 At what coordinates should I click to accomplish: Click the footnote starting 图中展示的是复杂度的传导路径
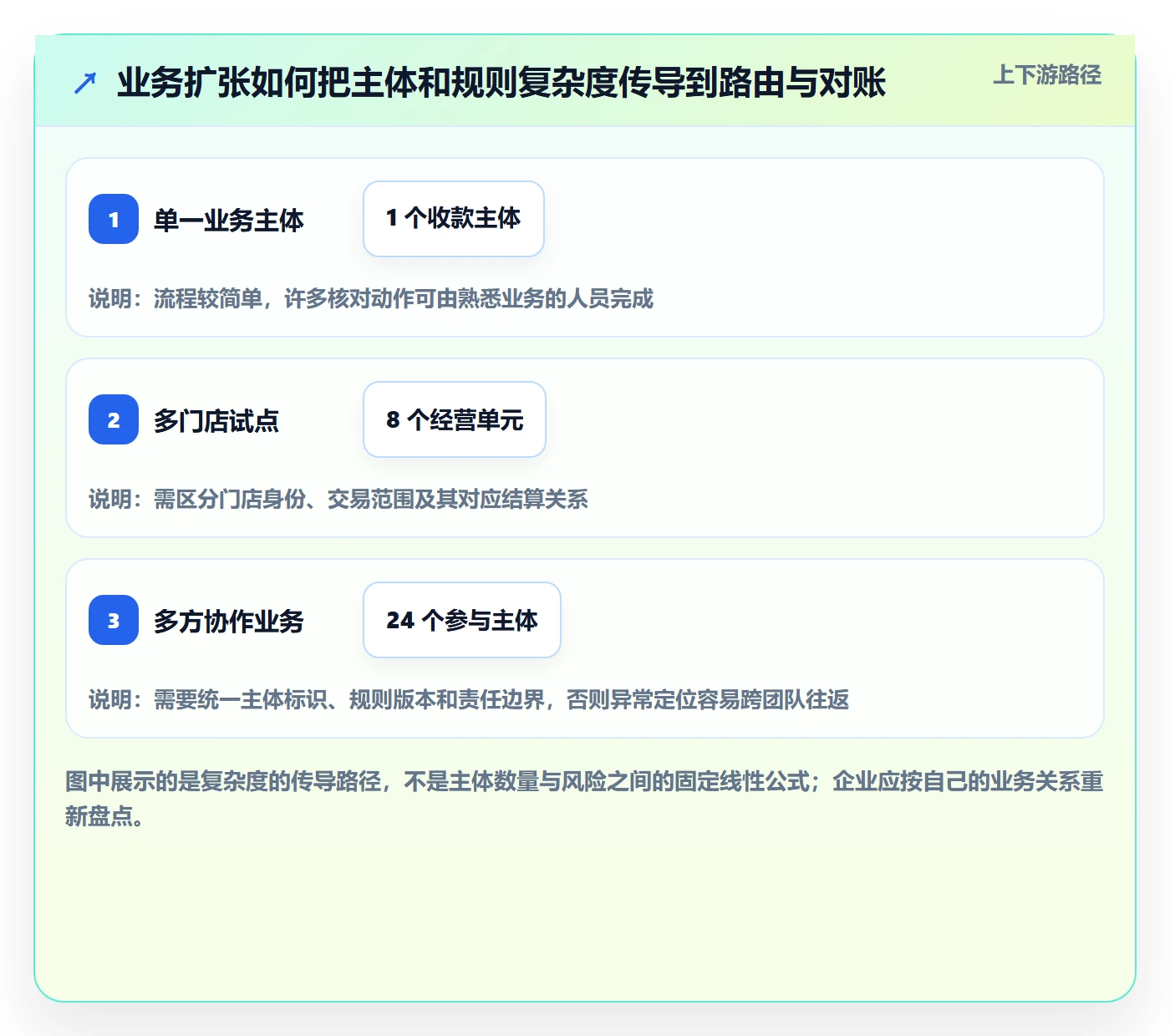(x=585, y=799)
